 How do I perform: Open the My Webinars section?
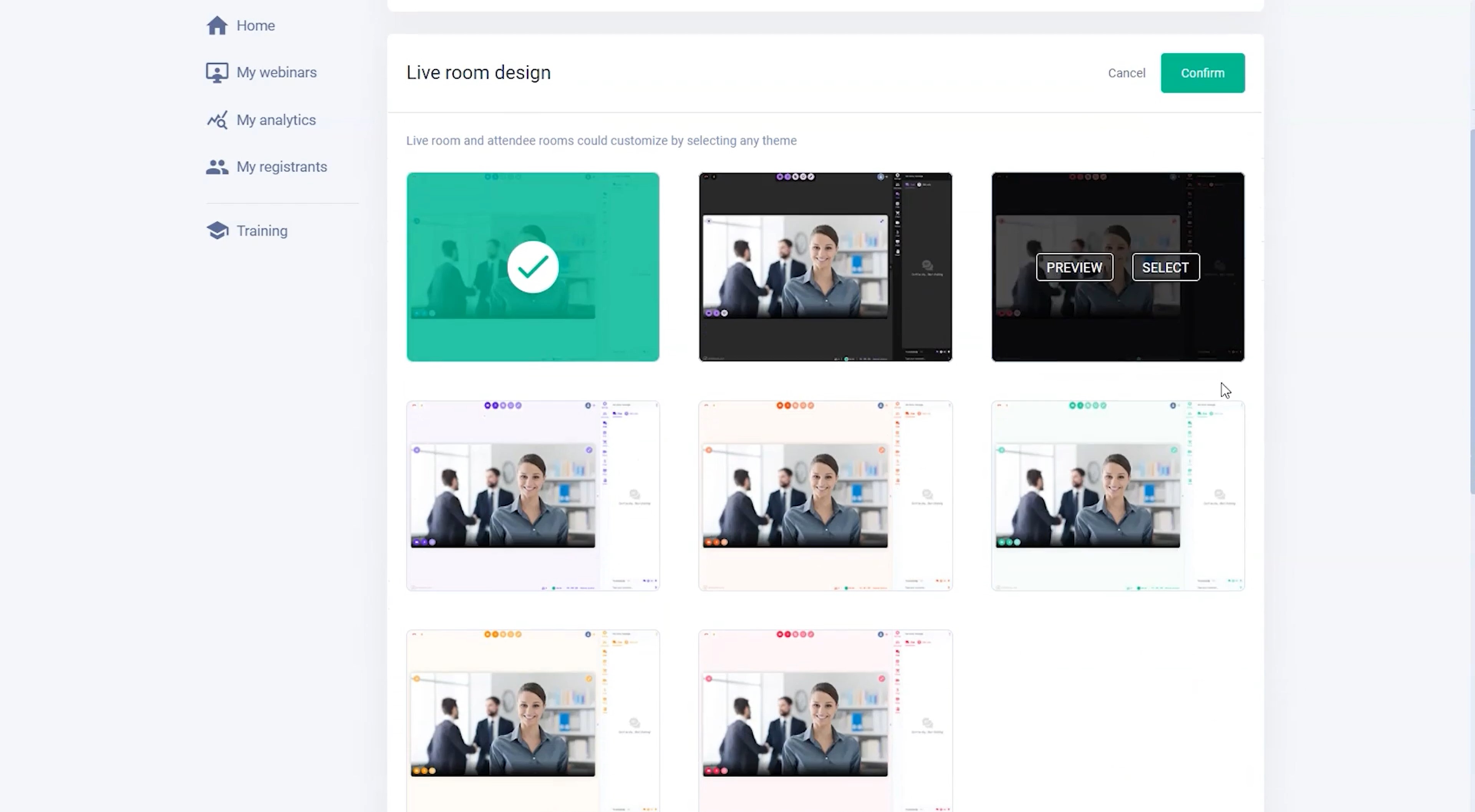coord(276,72)
